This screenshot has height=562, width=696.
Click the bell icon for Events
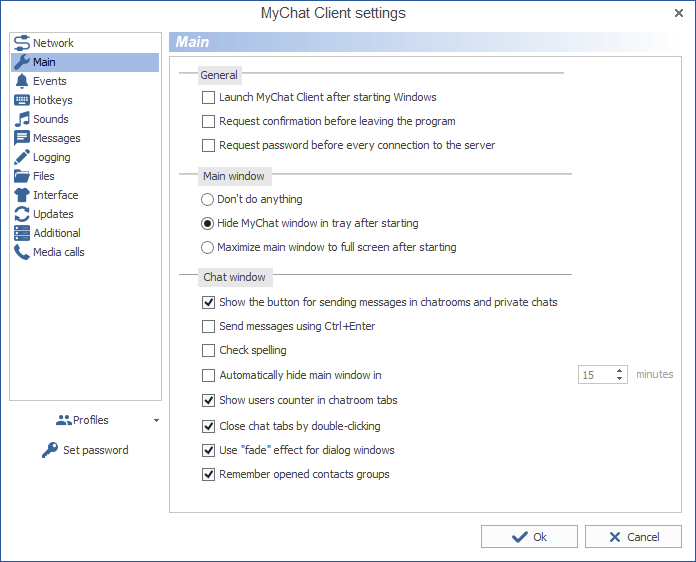tap(22, 81)
